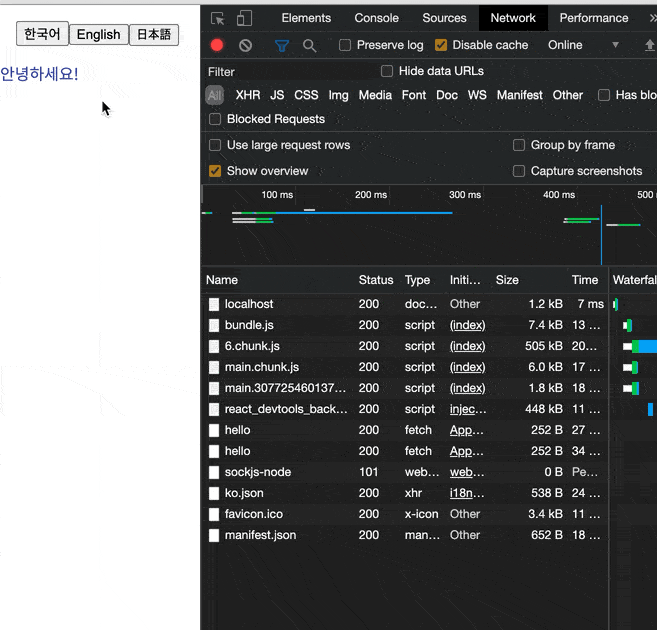The width and height of the screenshot is (657, 630).
Task: Select the main.chunk.js request row
Action: 404,367
